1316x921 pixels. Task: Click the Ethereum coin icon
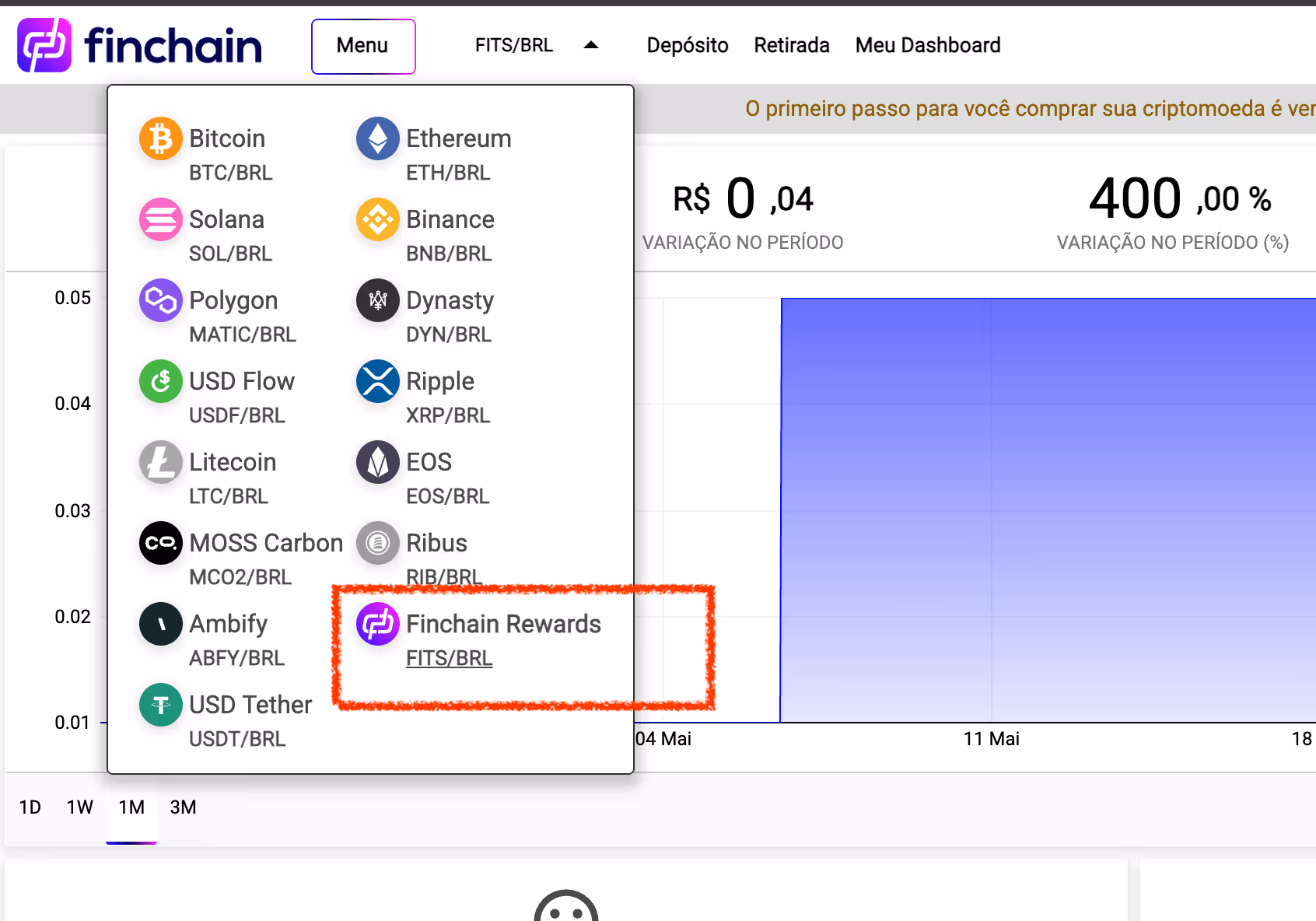(x=378, y=138)
